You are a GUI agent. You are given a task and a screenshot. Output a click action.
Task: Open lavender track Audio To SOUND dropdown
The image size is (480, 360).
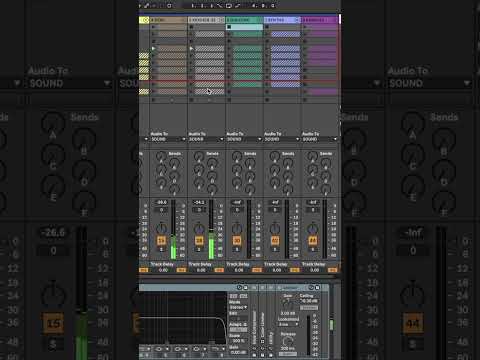coord(282,139)
